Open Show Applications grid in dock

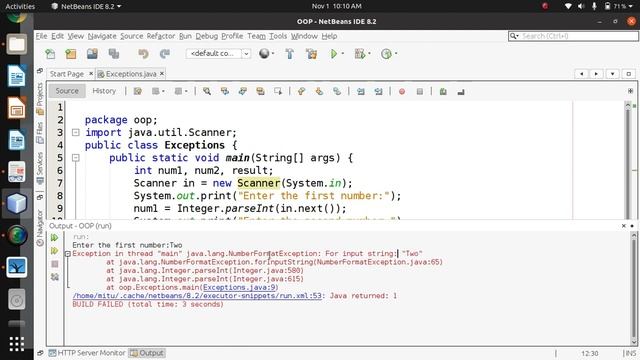coord(17,344)
